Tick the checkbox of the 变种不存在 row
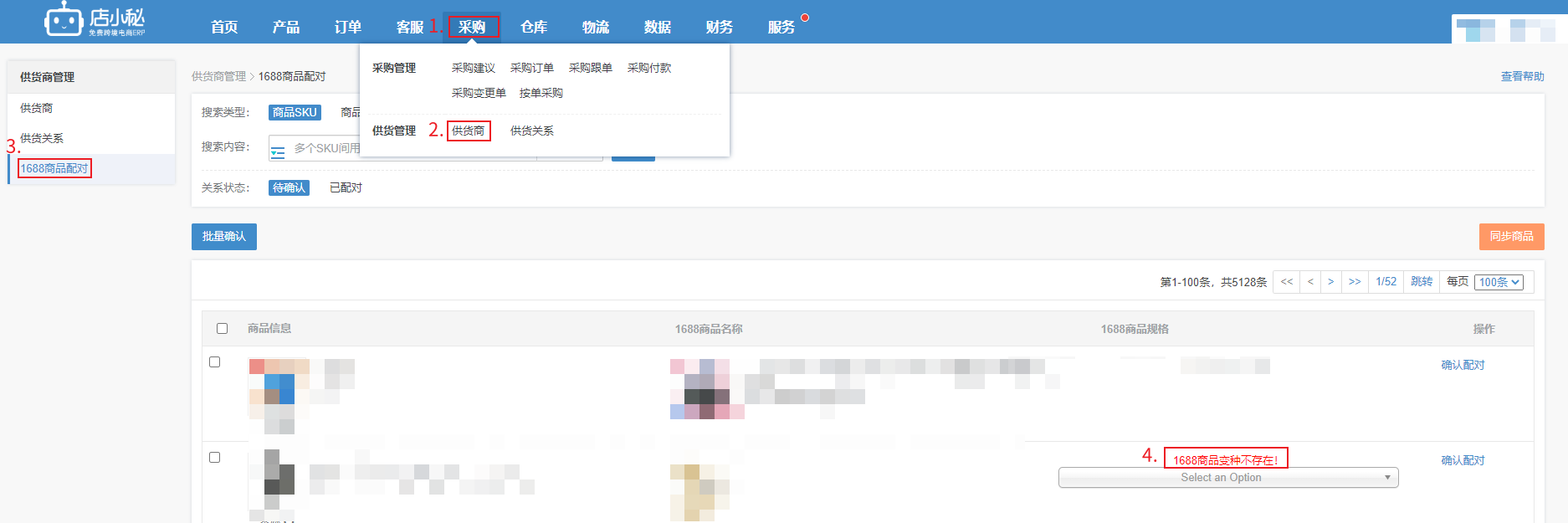The width and height of the screenshot is (1568, 523). 214,458
